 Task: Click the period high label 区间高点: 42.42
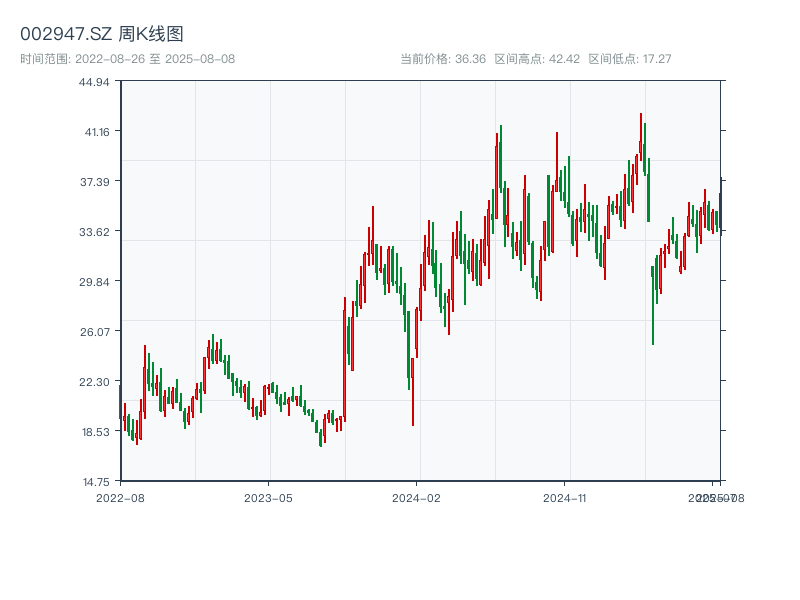(537, 59)
